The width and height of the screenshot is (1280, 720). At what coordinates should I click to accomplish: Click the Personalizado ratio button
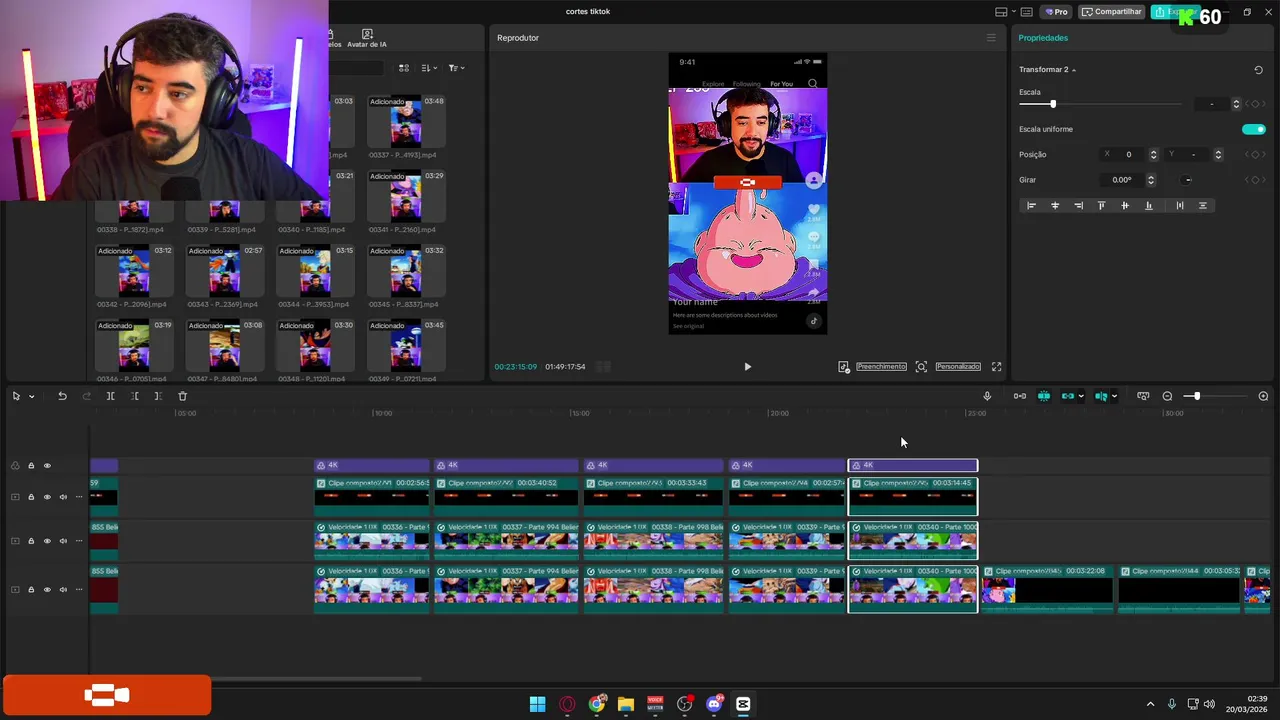pyautogui.click(x=958, y=367)
